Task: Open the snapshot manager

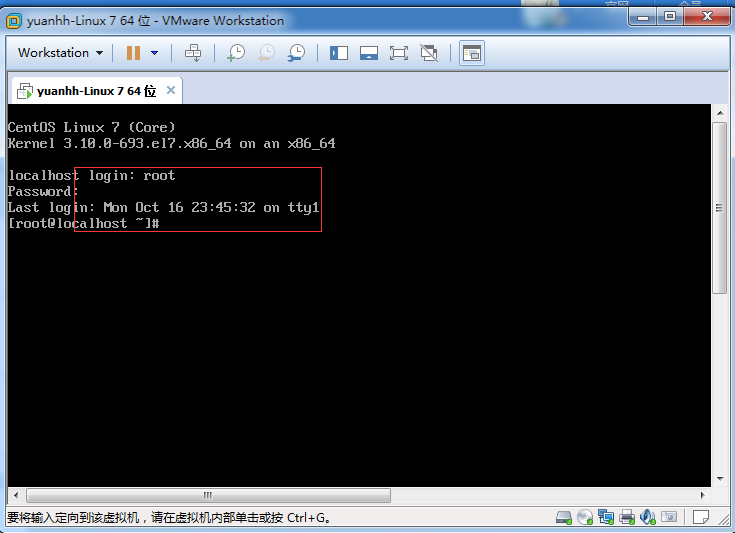Action: click(x=296, y=53)
